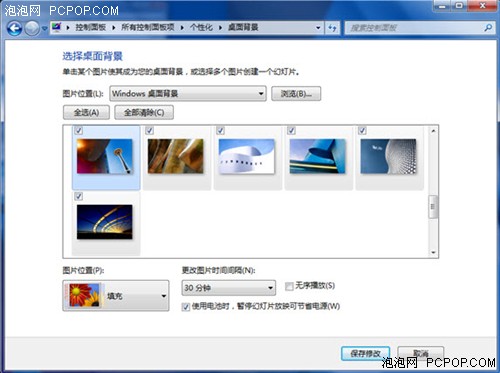Open the 图片位置(L) Windows 桌面背景 combo box
The width and height of the screenshot is (500, 373).
[188, 94]
